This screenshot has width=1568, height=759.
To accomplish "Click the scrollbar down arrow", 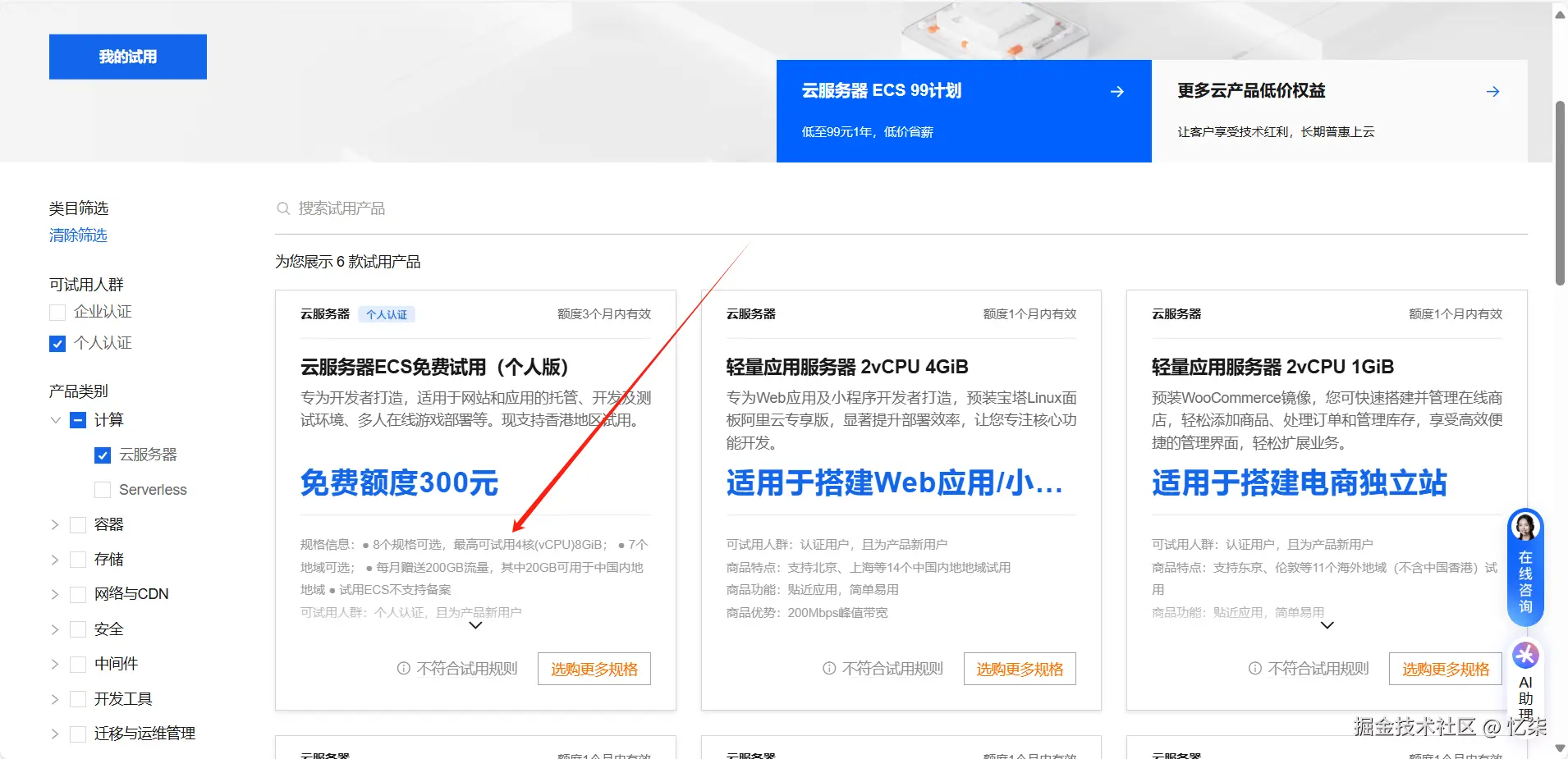I will [x=1560, y=748].
